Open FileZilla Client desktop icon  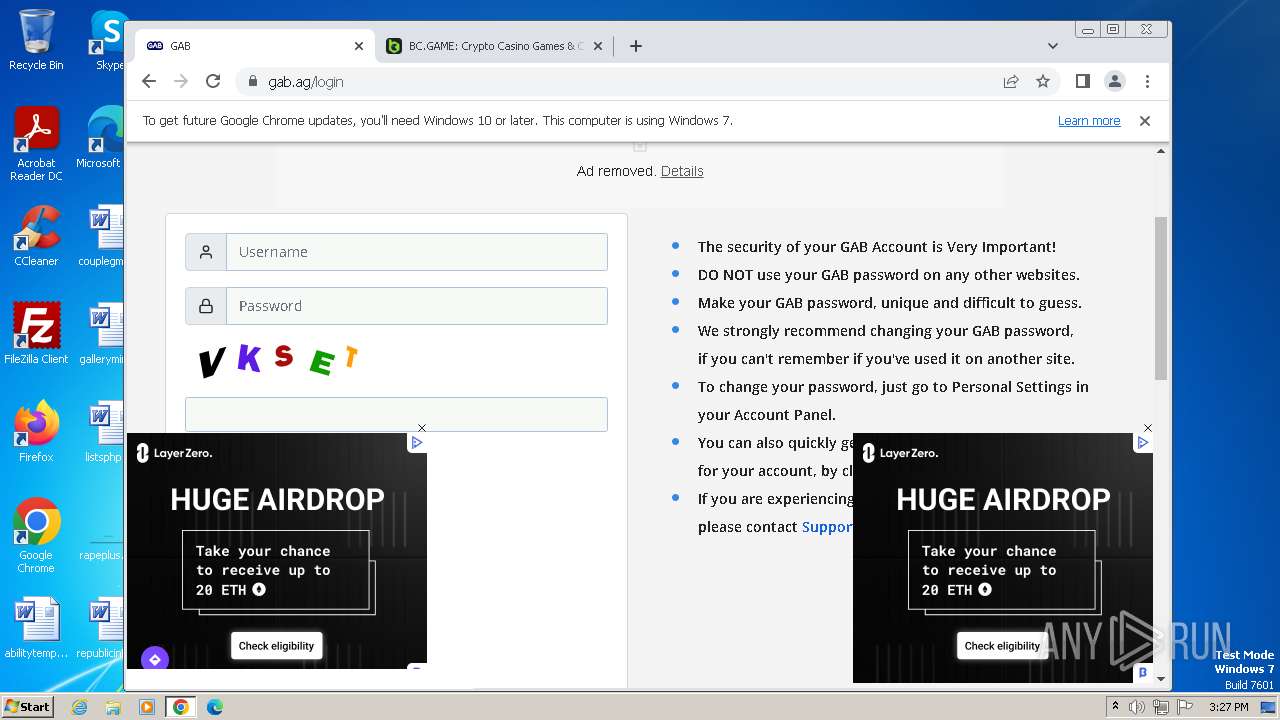[36, 334]
